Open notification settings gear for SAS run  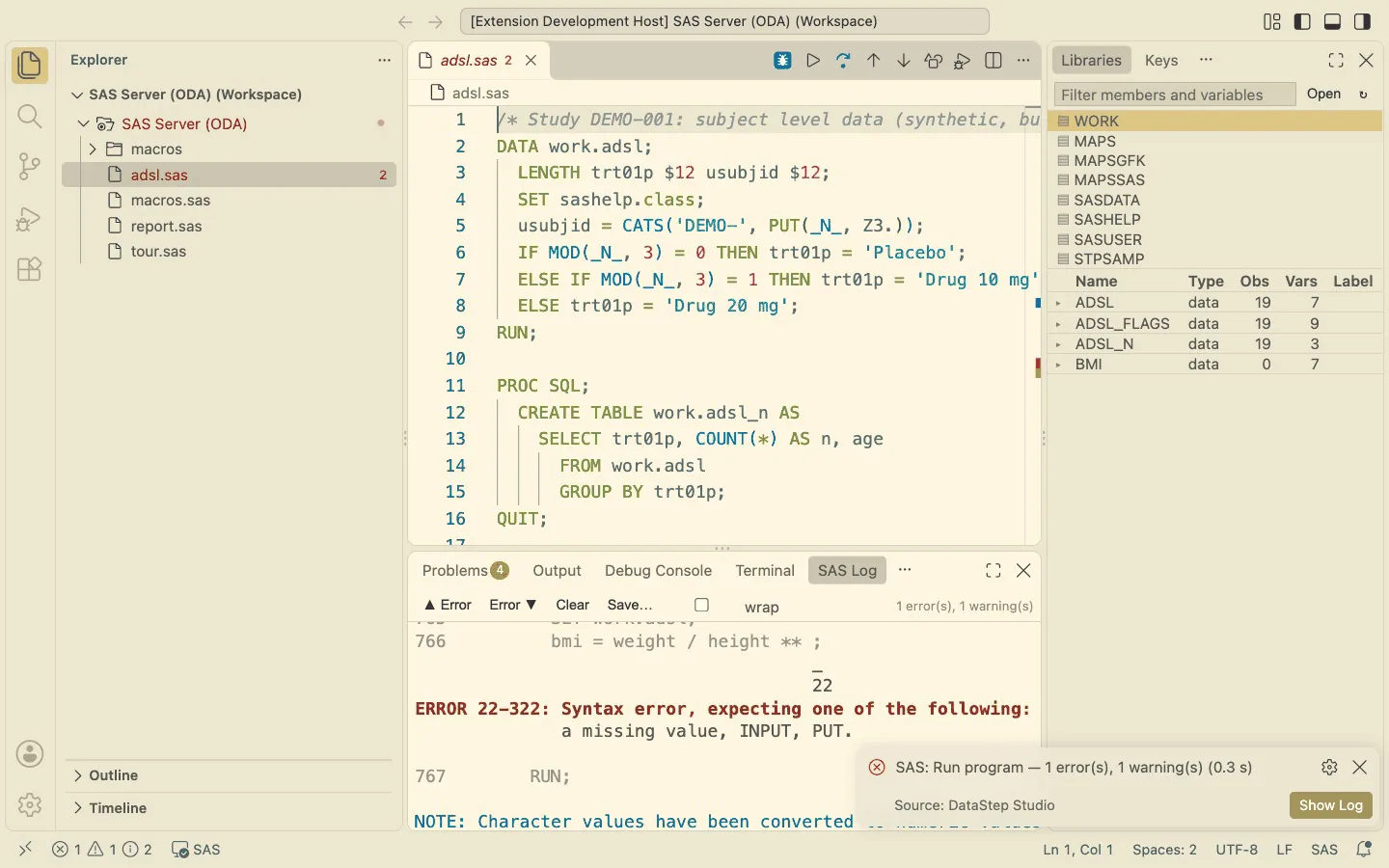tap(1329, 768)
